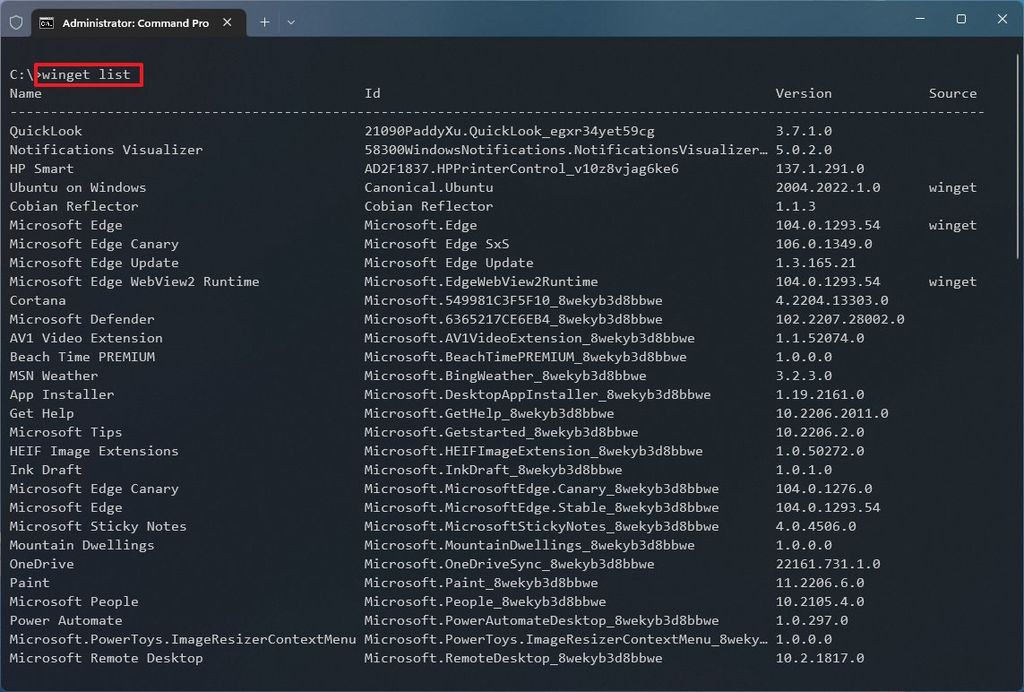This screenshot has width=1024, height=692.
Task: Click the security shield icon in the title bar
Action: pos(16,22)
